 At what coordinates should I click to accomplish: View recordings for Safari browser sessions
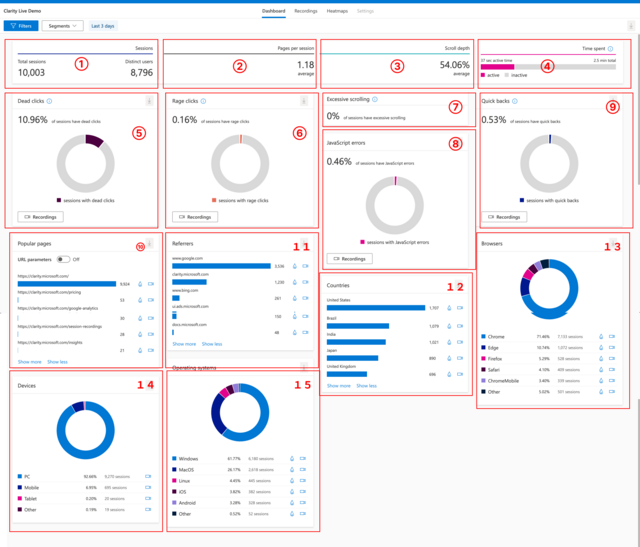coord(612,369)
